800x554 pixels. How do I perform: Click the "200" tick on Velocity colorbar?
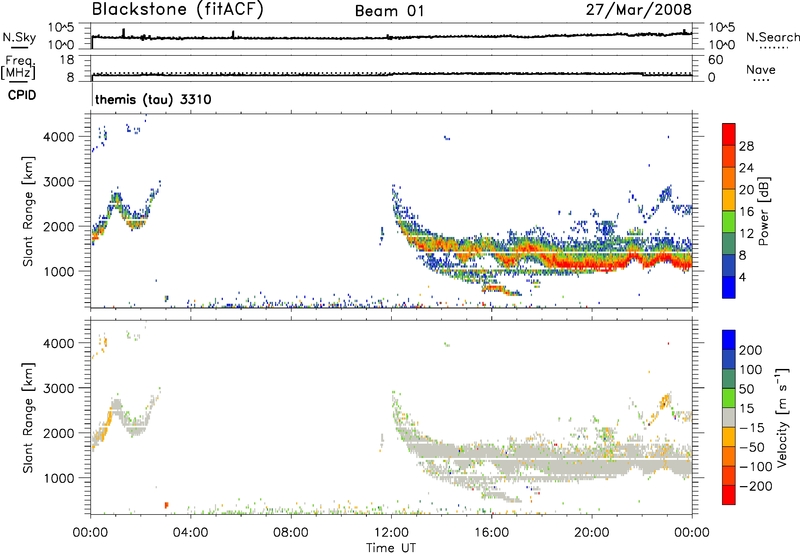pos(751,350)
